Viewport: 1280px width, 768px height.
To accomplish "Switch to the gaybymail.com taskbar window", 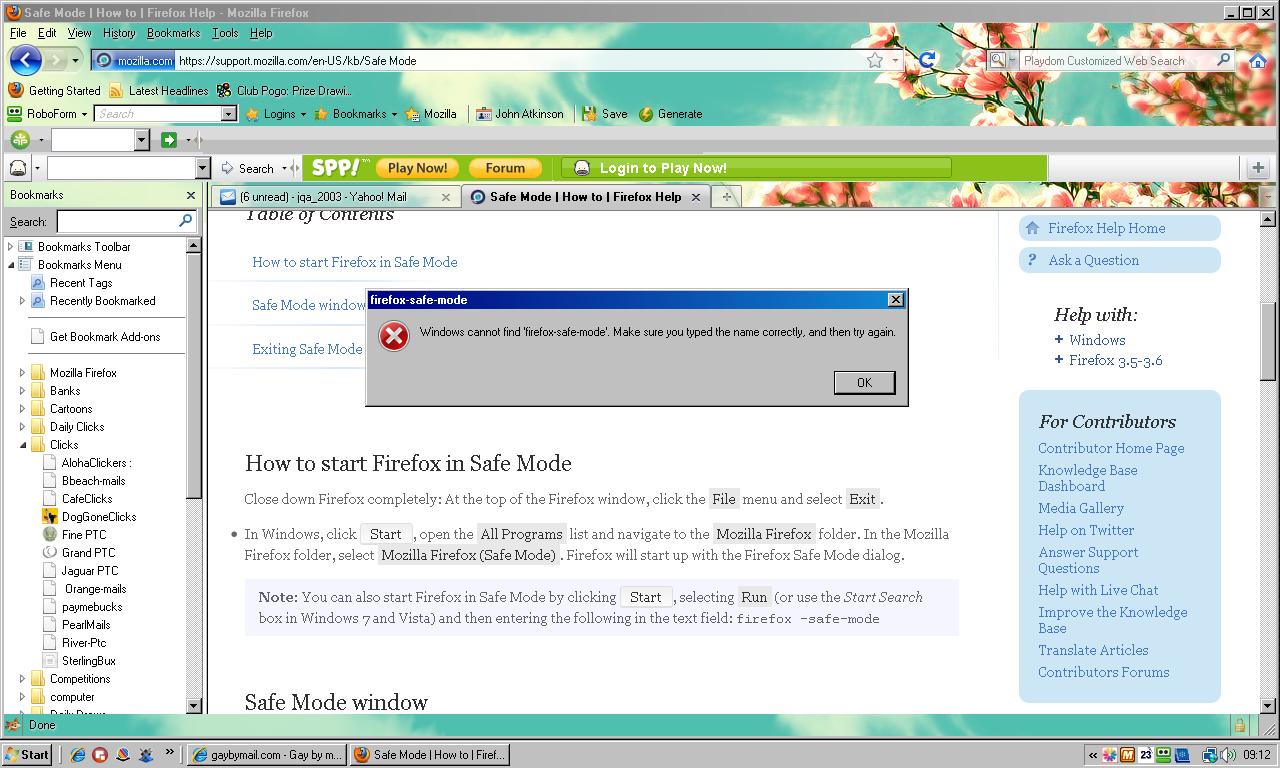I will pos(267,755).
